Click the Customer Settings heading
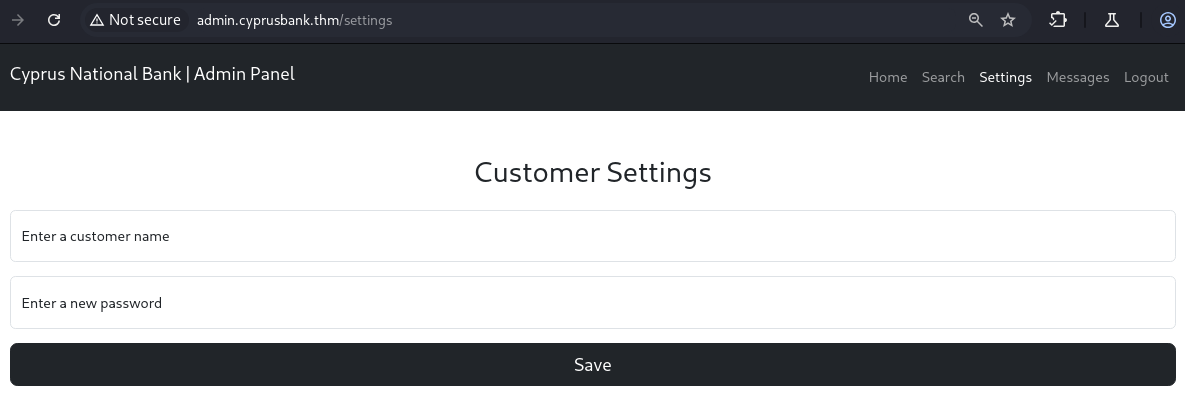The height and width of the screenshot is (400, 1185). pos(592,172)
